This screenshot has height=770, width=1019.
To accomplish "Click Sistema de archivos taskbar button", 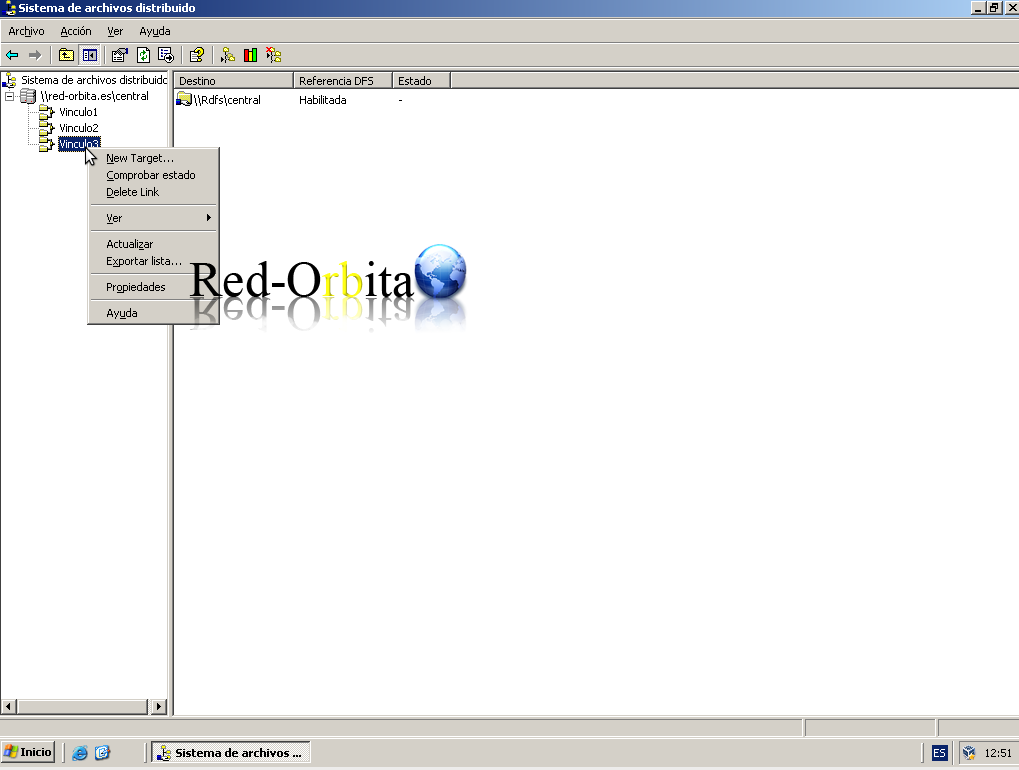I will point(231,752).
